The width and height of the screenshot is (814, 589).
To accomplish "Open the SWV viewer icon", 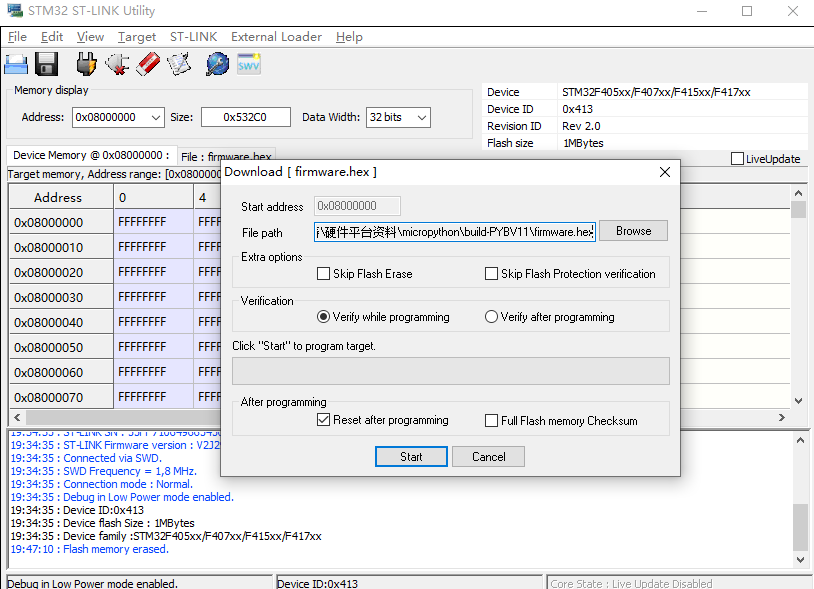I will coord(249,64).
